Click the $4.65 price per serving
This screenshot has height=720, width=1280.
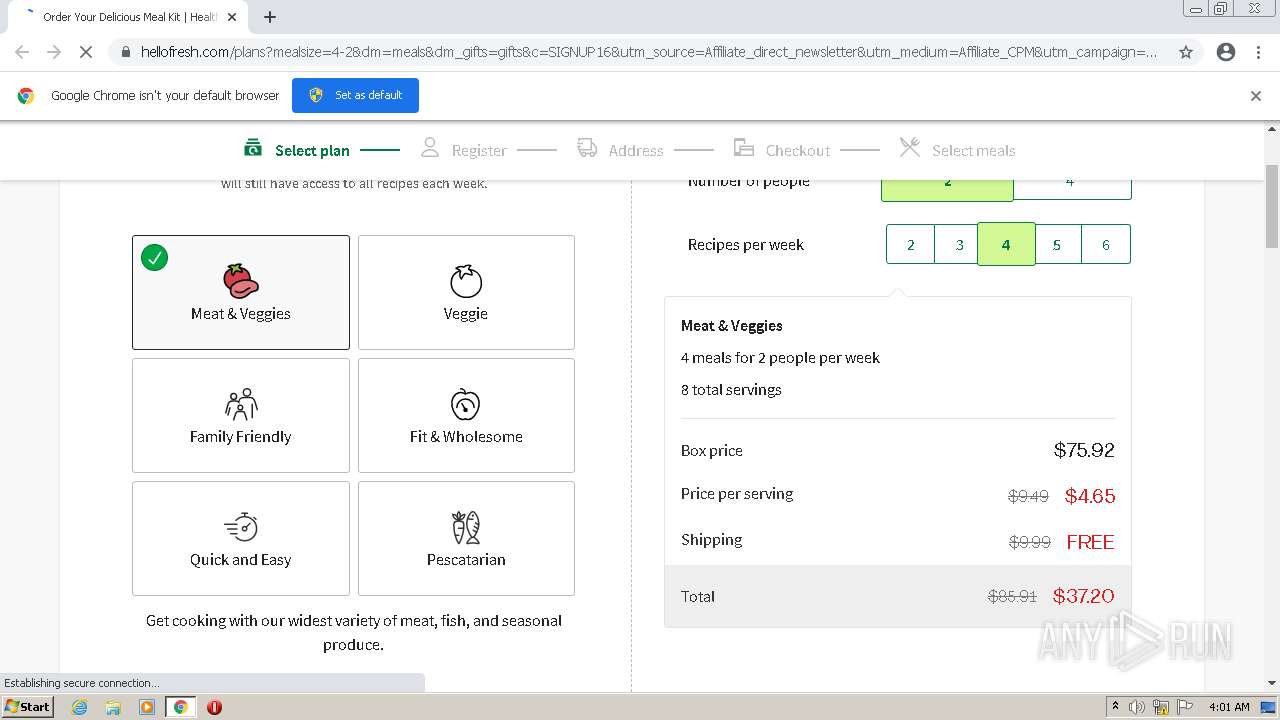tap(1090, 496)
